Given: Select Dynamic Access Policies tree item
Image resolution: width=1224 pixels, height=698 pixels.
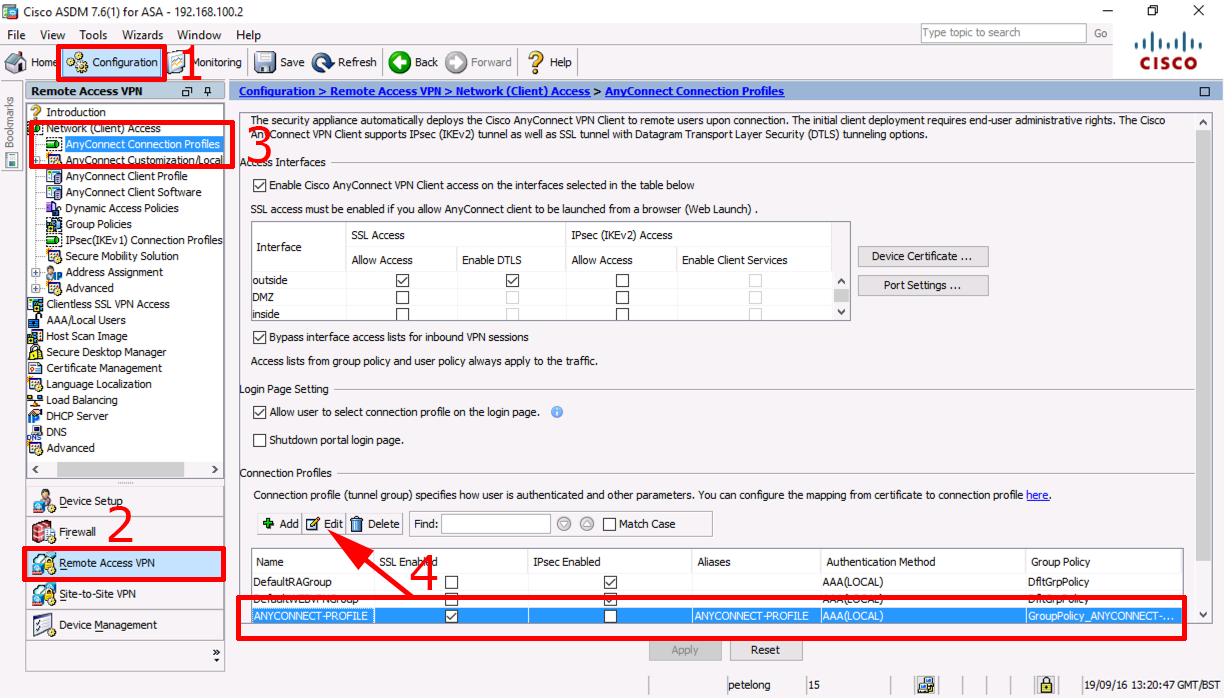Looking at the screenshot, I should [x=122, y=208].
